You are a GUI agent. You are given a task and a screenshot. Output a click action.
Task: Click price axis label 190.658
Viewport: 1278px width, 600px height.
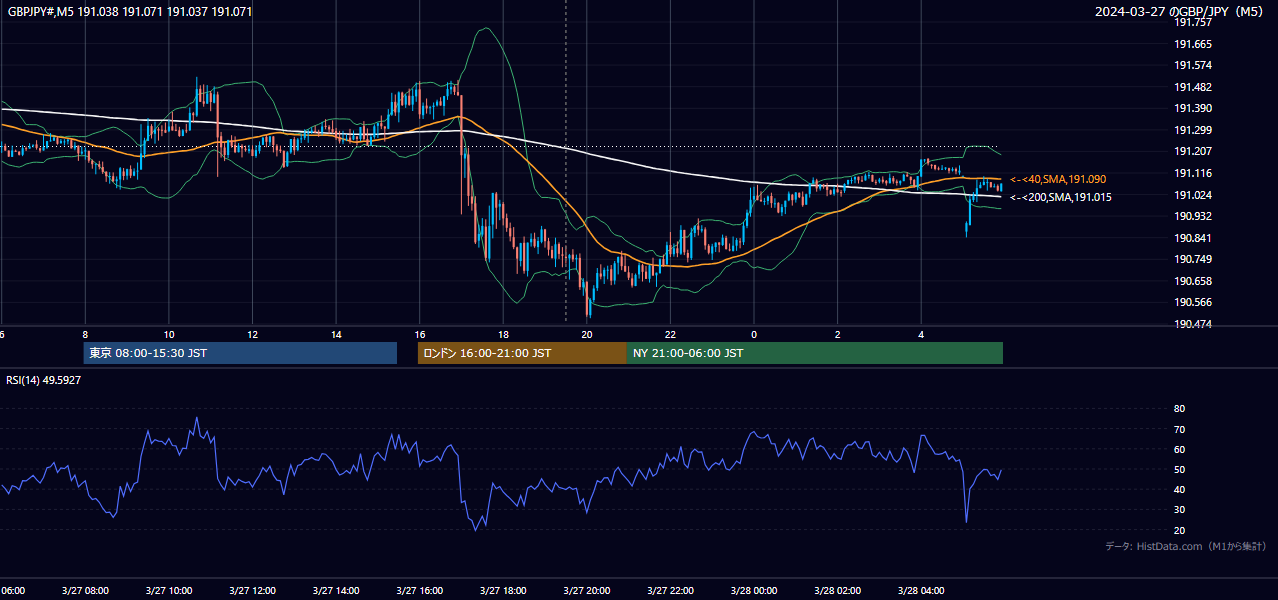(x=1192, y=281)
